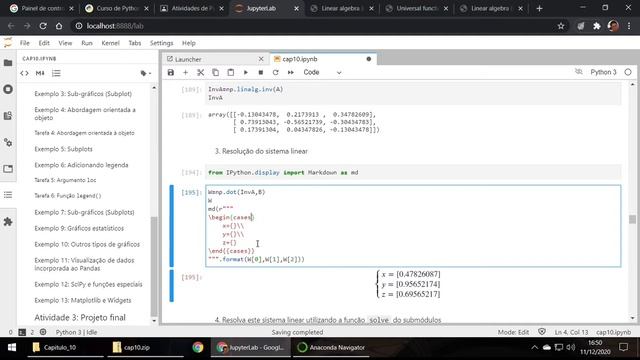Interrupt the kernel with stop icon
640x360 pixels.
point(261,72)
